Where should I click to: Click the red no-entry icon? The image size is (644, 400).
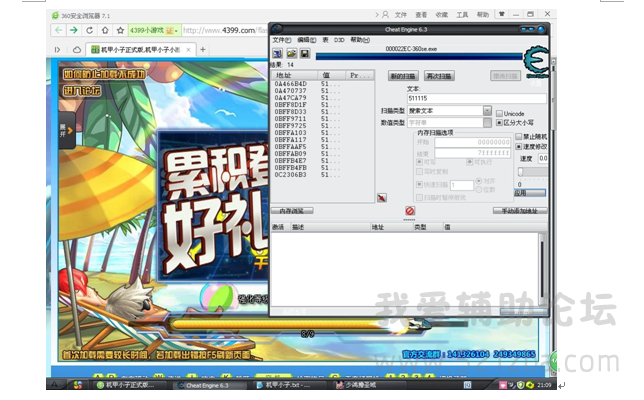410,211
